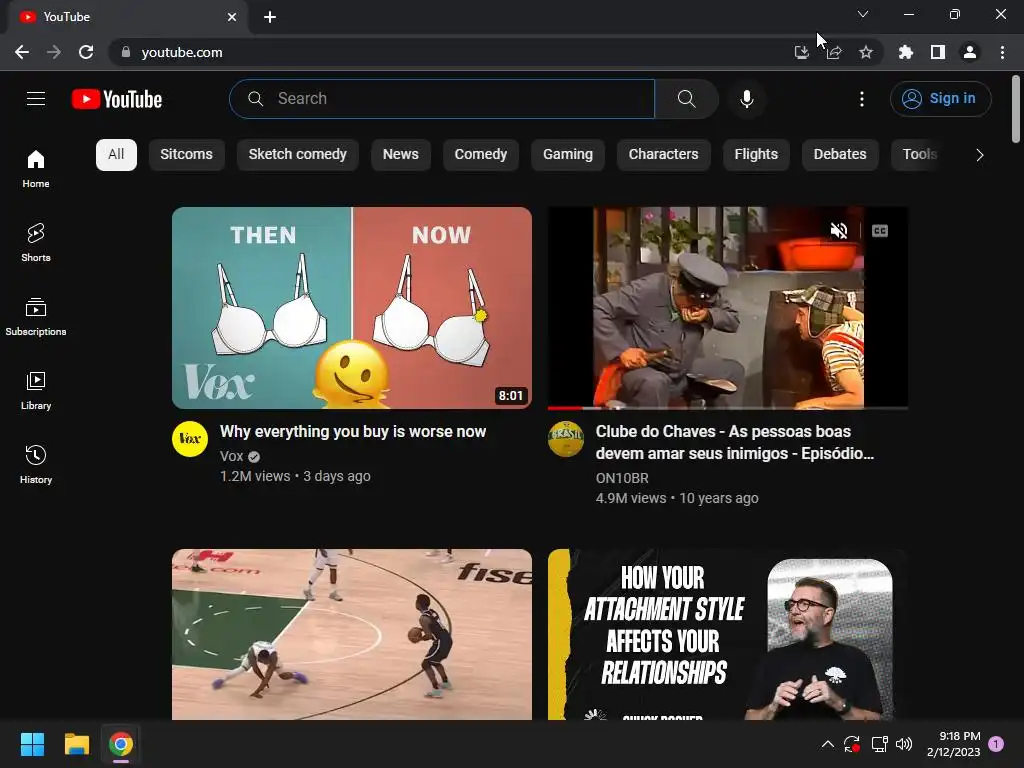1024x768 pixels.
Task: Select the Comedy filter chip
Action: (x=481, y=155)
